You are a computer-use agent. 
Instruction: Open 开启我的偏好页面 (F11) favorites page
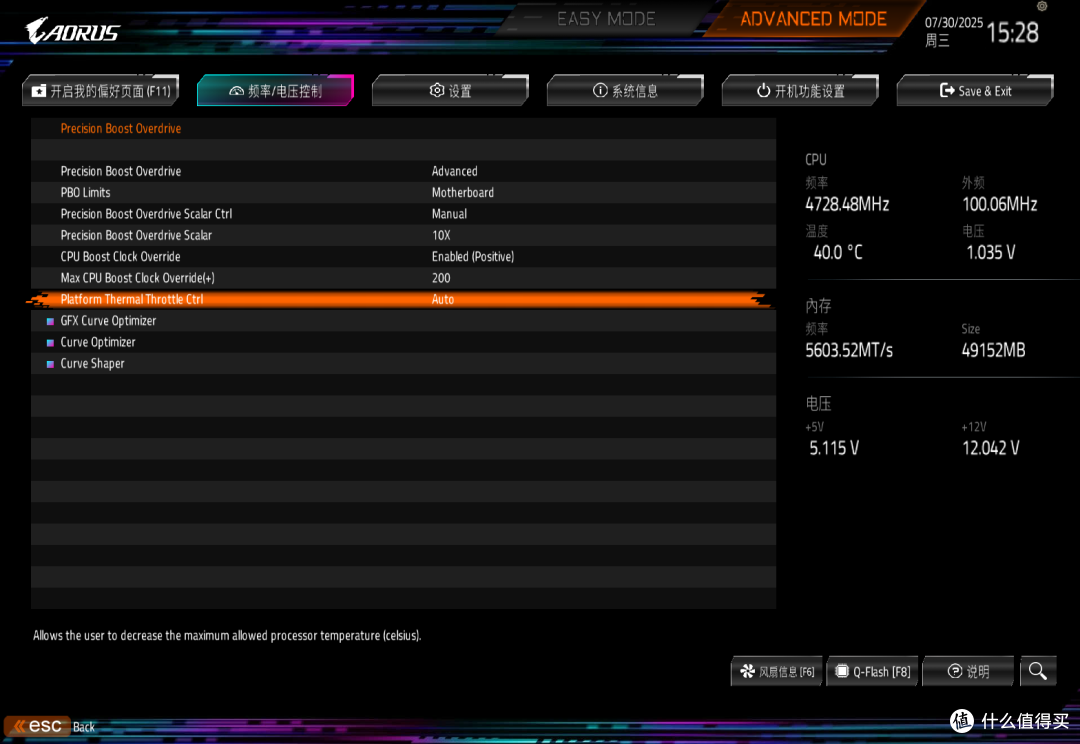tap(101, 90)
